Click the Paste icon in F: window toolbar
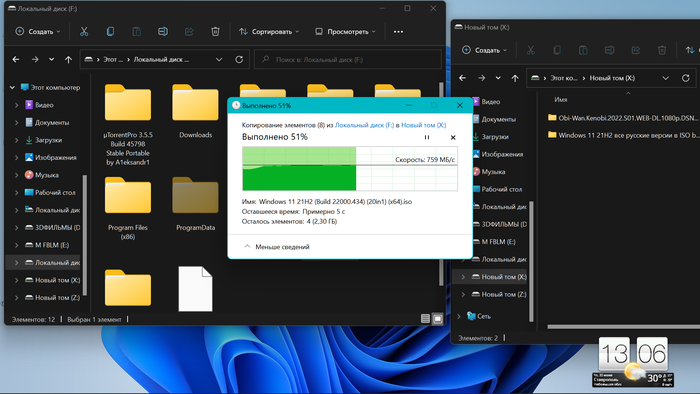Image resolution: width=700 pixels, height=394 pixels. coord(137,32)
